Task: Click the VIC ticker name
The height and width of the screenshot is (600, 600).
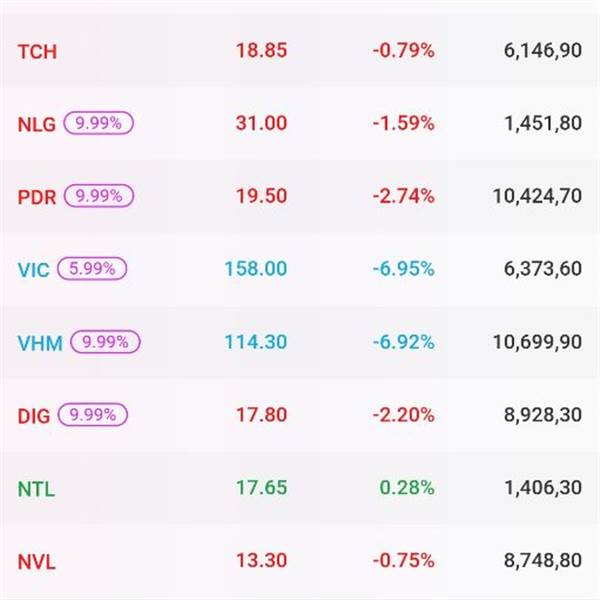Action: click(x=34, y=270)
